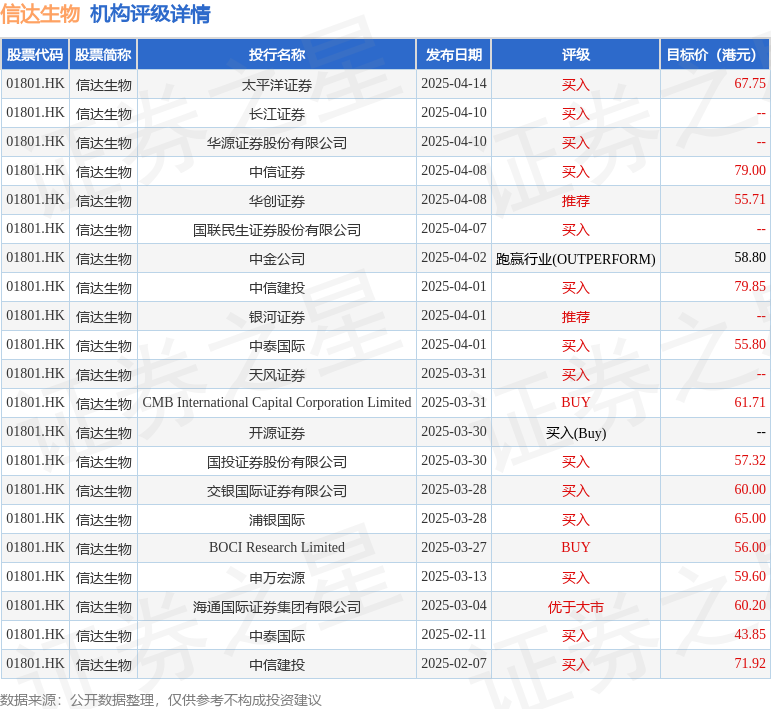This screenshot has height=709, width=771.
Task: Sort by the 股票代码 column header
Action: pyautogui.click(x=35, y=55)
